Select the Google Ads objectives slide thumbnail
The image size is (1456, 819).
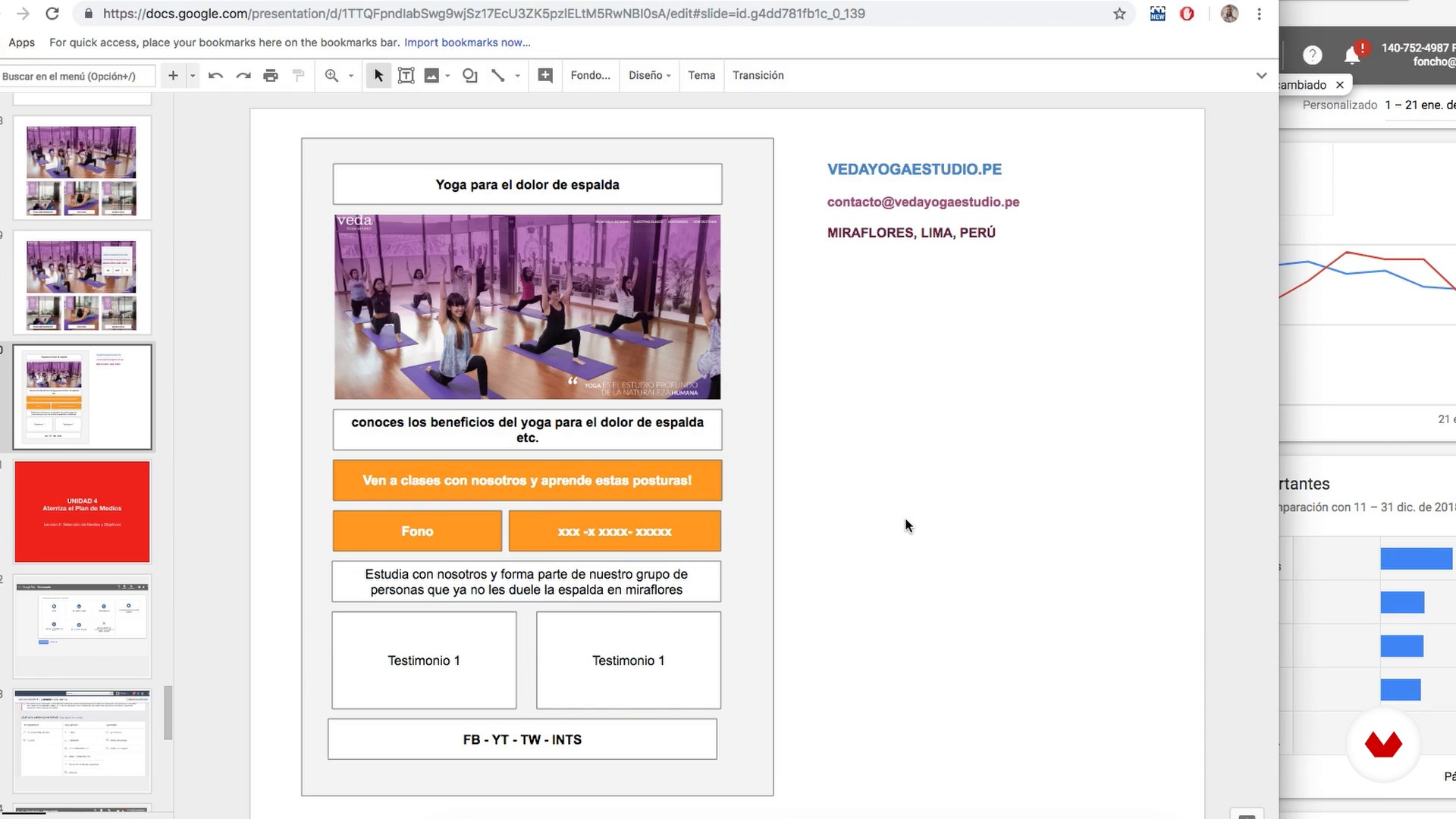point(82,626)
